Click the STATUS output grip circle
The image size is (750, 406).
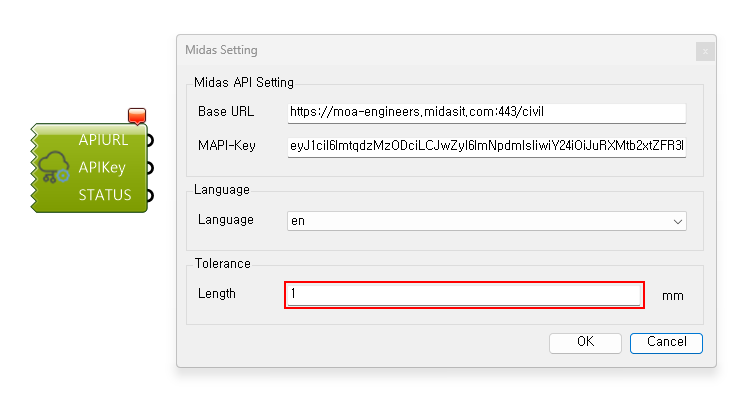tap(150, 196)
